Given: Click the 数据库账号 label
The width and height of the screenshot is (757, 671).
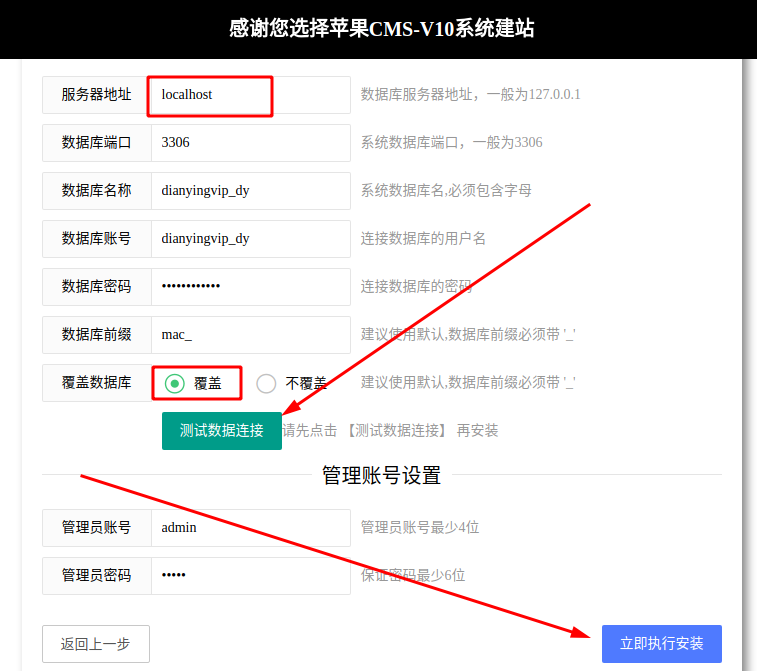Looking at the screenshot, I should pos(97,239).
